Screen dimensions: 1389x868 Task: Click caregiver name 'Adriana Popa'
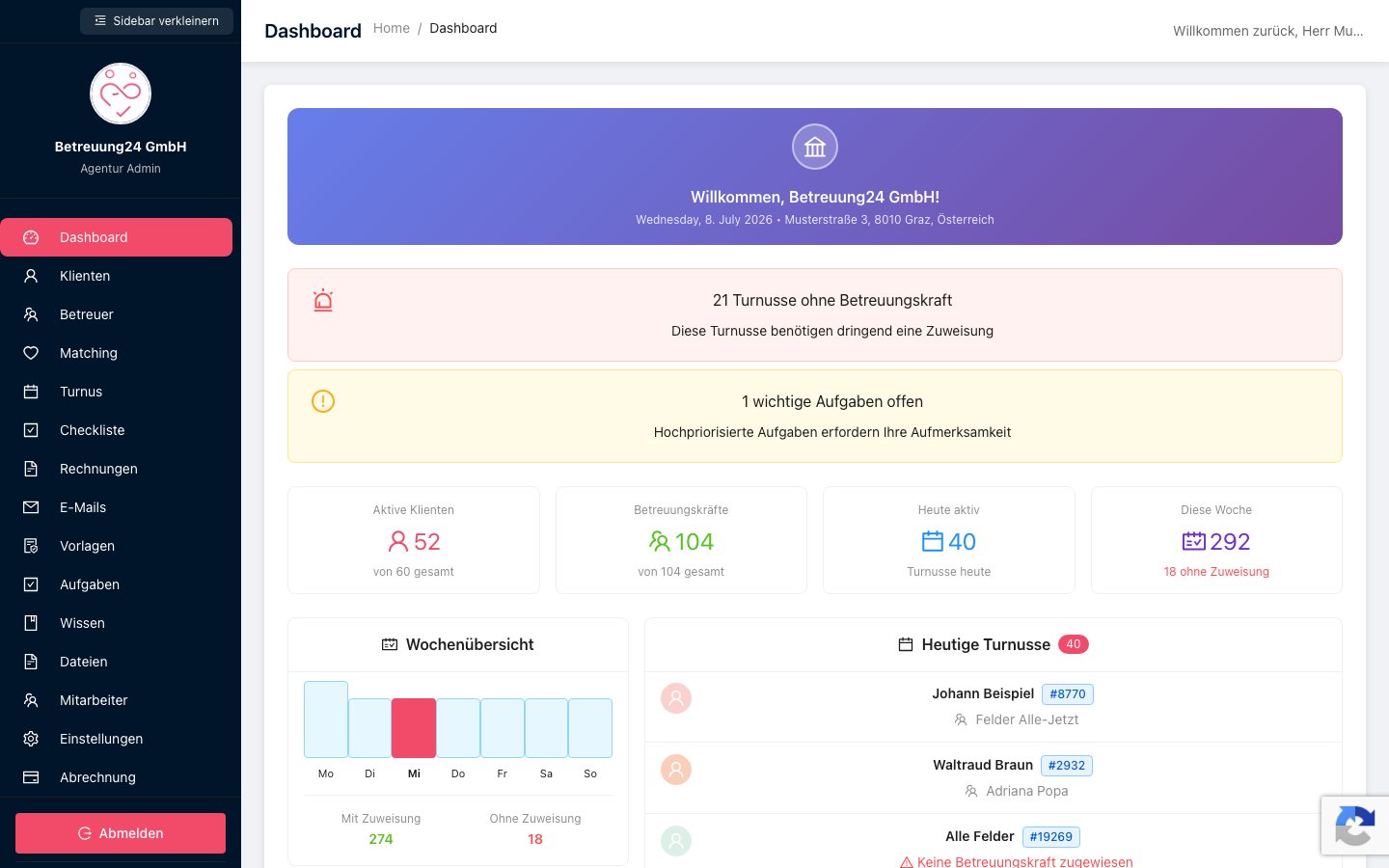1027,791
